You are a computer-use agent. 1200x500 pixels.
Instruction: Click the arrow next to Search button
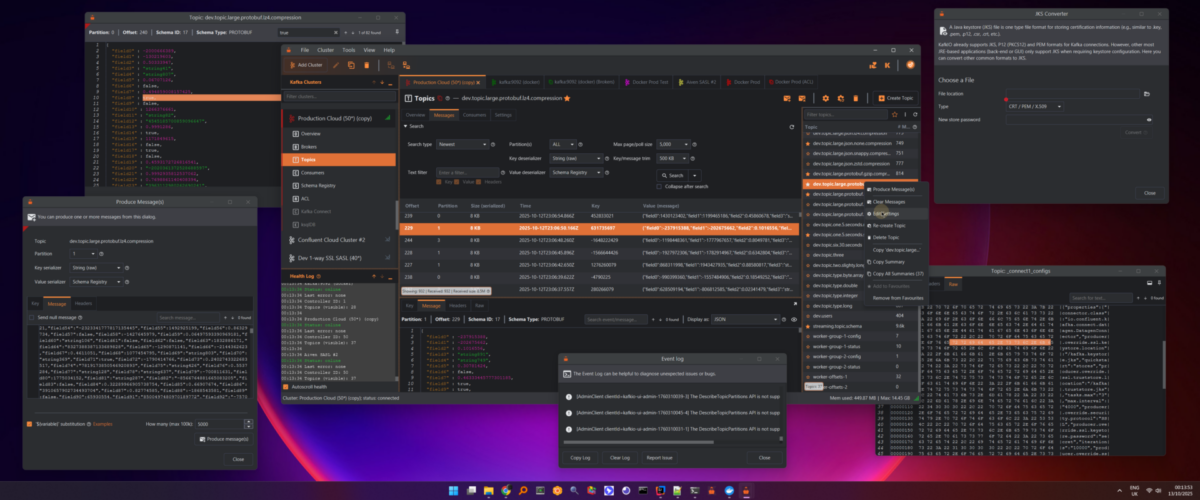tap(696, 175)
